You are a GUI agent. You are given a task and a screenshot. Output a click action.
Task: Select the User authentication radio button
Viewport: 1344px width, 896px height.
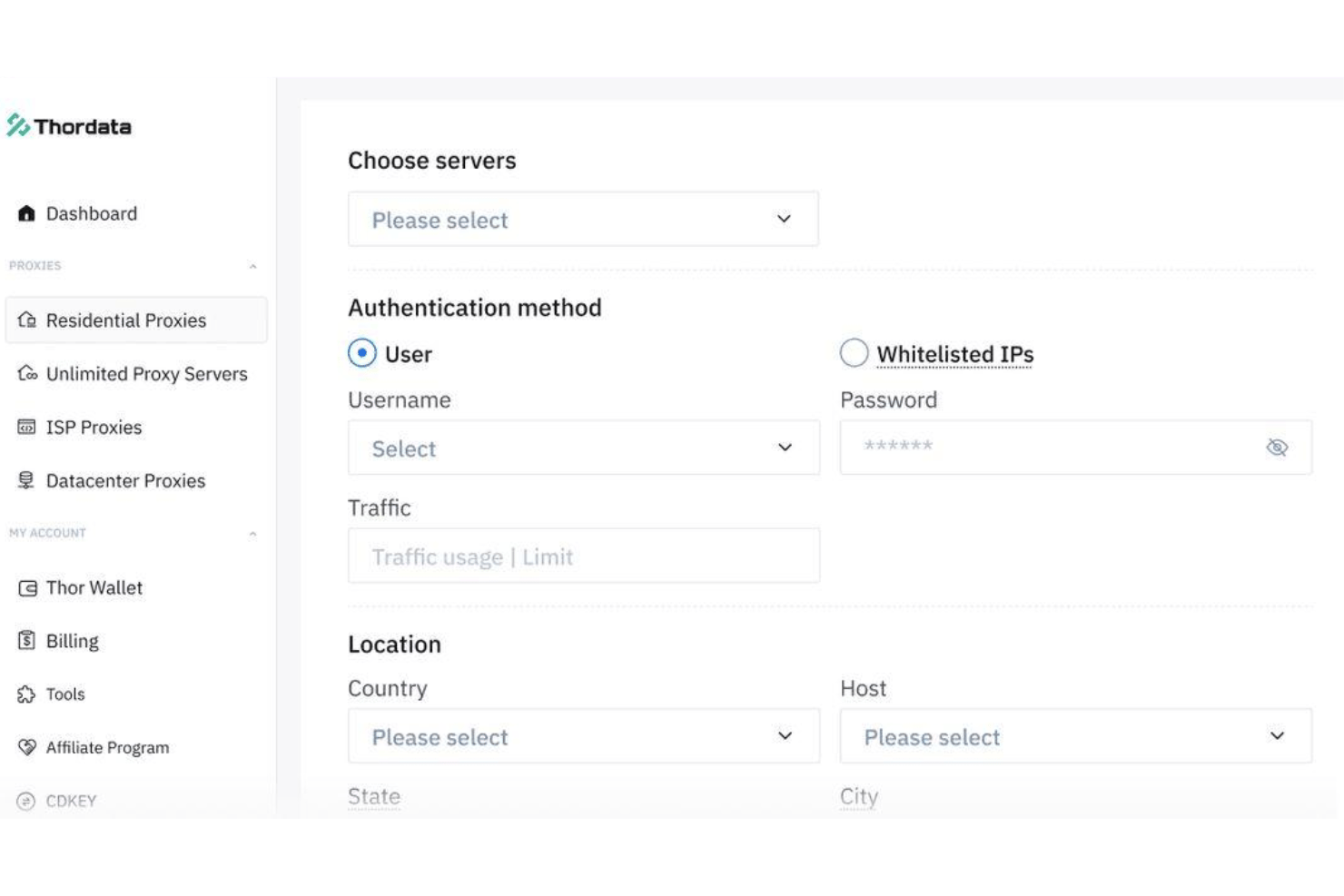click(x=361, y=353)
